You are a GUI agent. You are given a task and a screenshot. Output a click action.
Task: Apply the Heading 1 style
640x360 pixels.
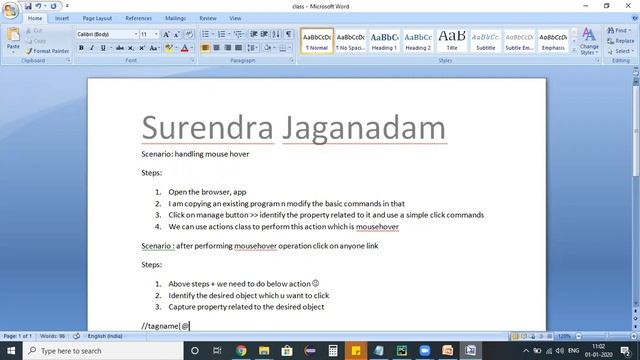point(384,41)
